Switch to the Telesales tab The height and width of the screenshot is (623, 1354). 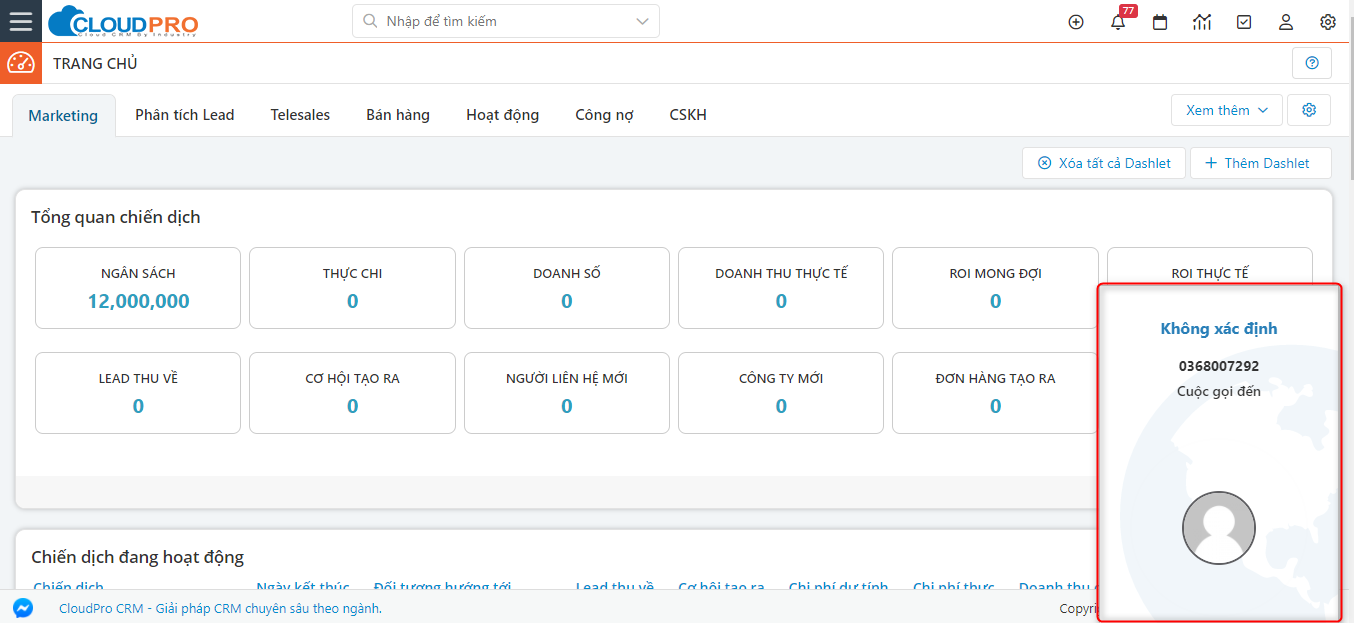(x=300, y=115)
